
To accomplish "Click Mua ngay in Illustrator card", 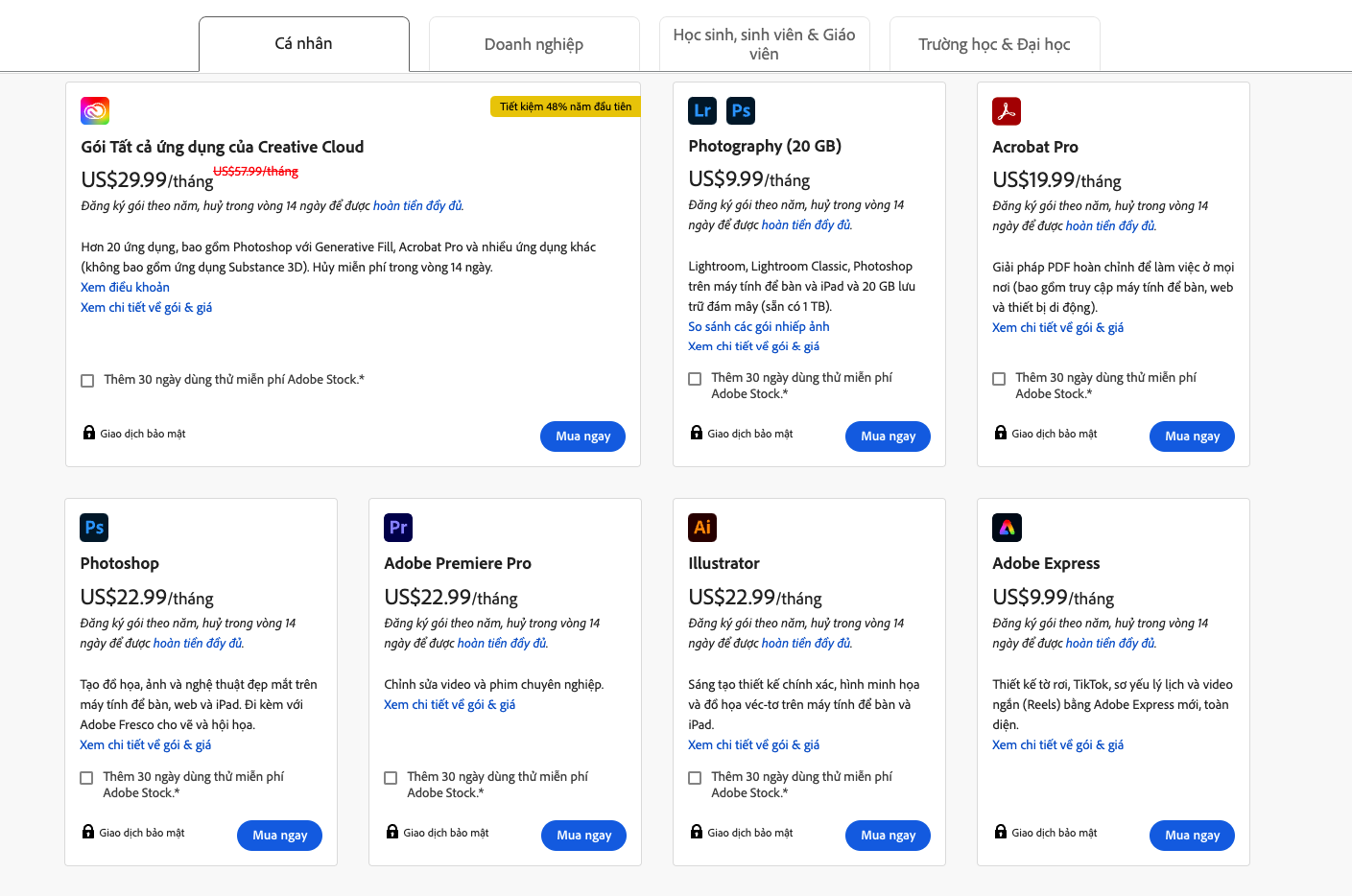I will 889,836.
